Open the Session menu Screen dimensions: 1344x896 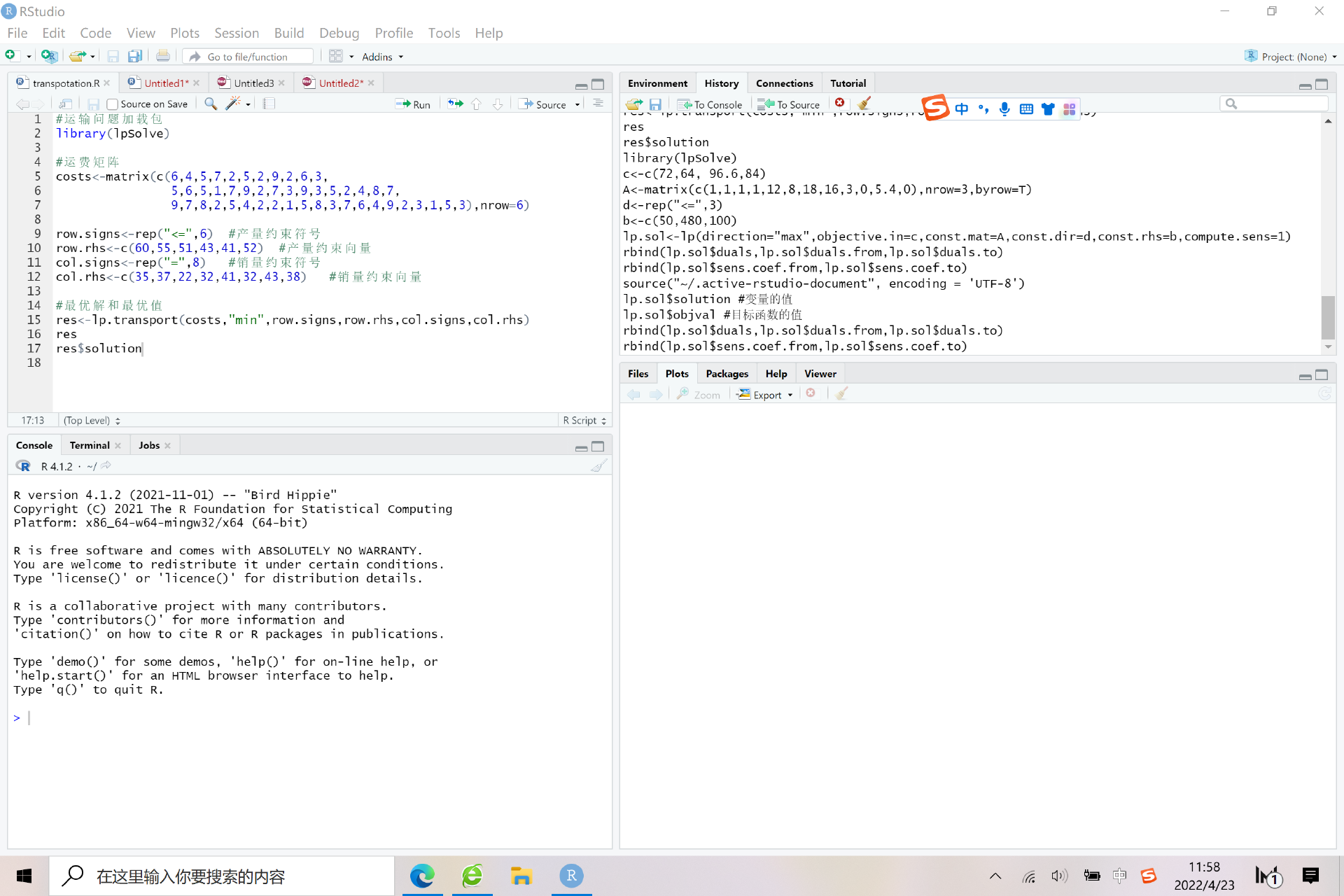236,33
